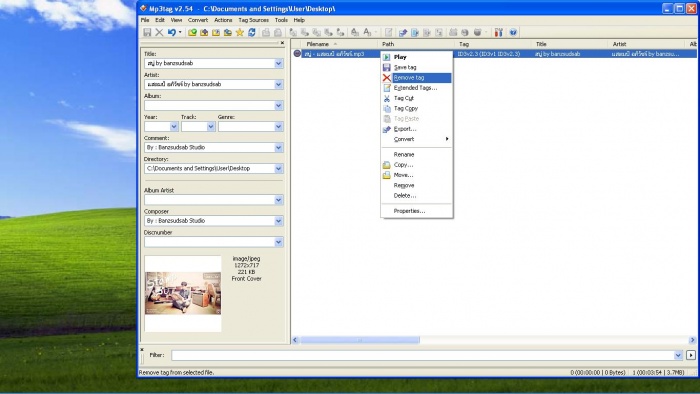Choose Export... in the context menu
This screenshot has height=394, width=700.
point(417,129)
